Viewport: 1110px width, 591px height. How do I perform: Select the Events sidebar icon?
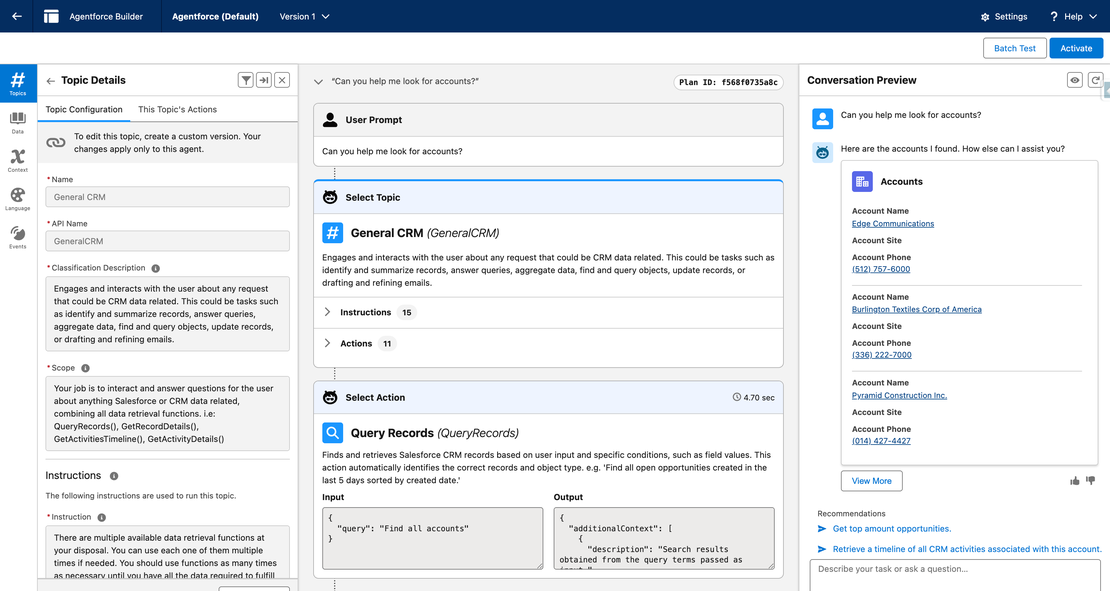point(18,235)
